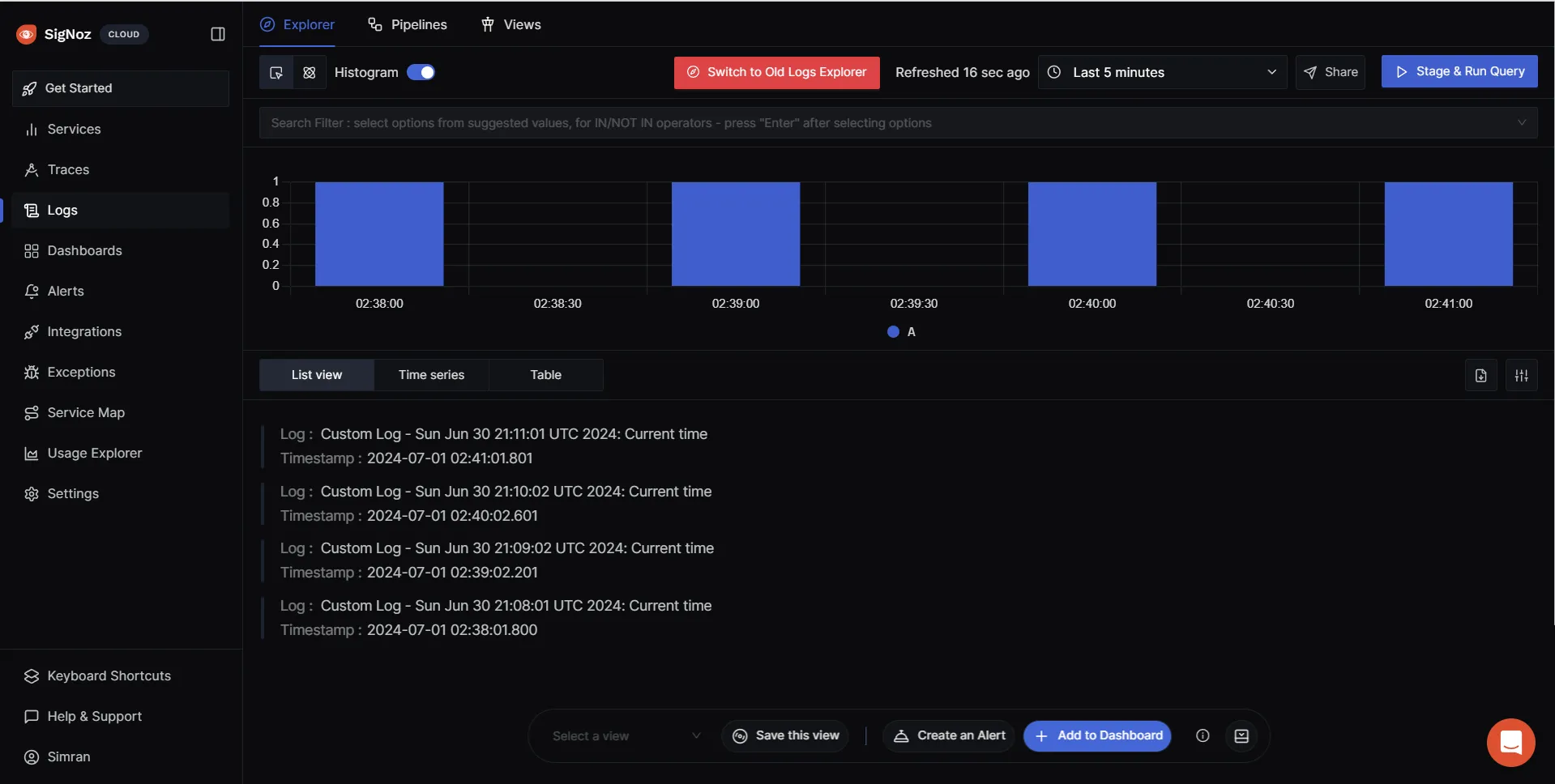
Task: Click the download logs icon
Action: coord(1481,376)
